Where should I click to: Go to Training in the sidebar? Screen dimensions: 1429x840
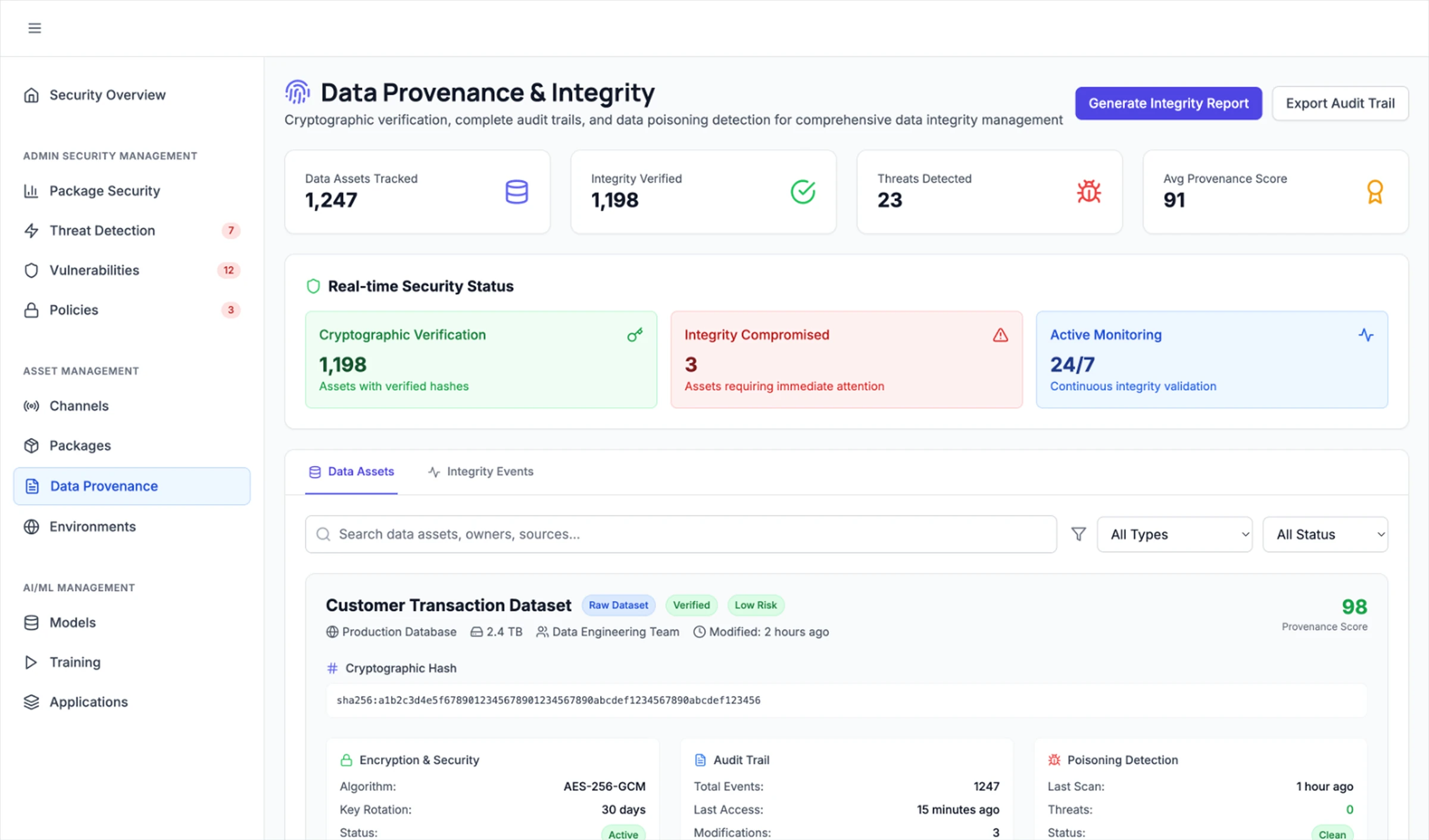(132, 663)
